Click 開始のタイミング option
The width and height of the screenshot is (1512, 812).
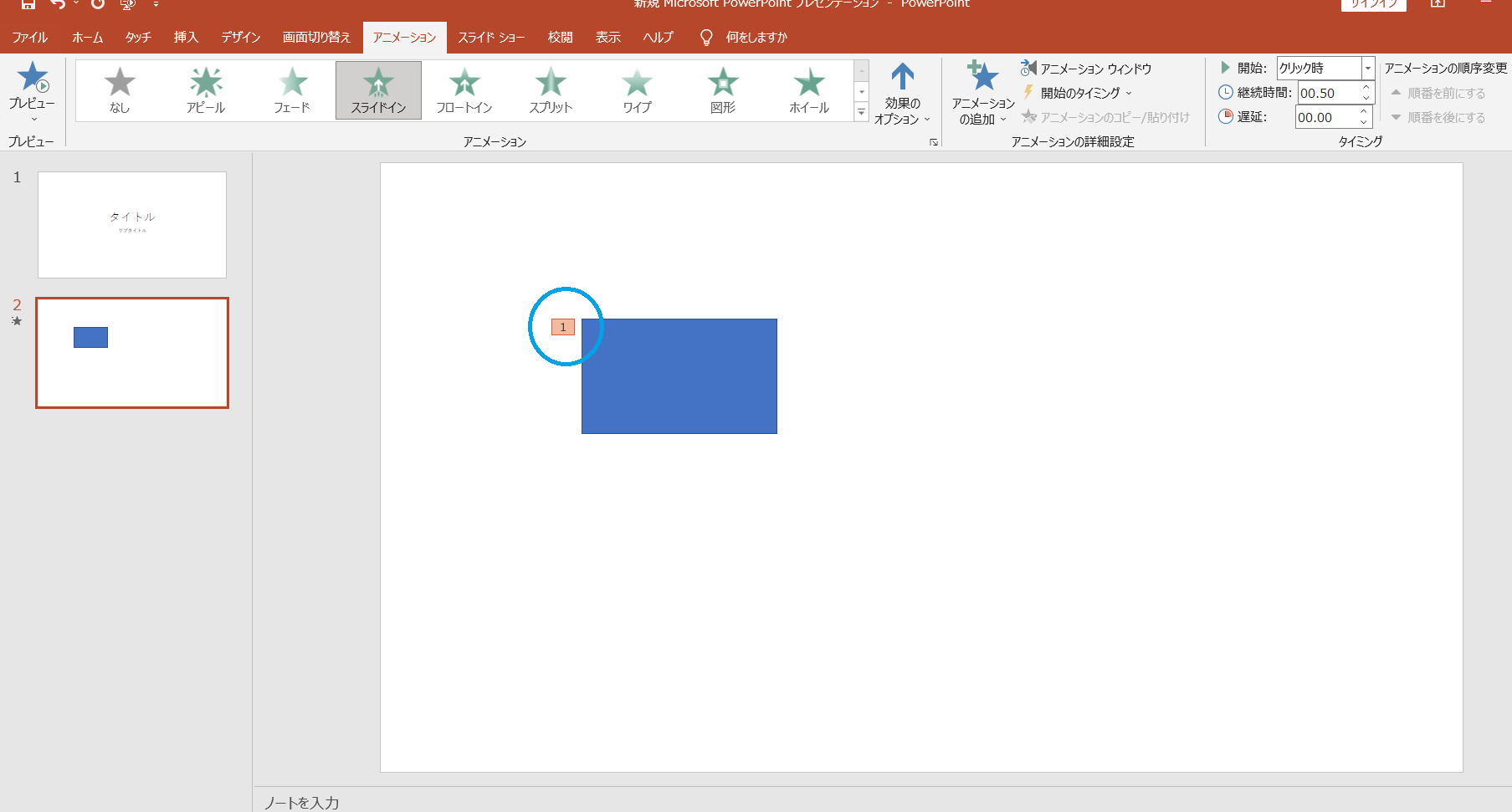click(x=1080, y=93)
